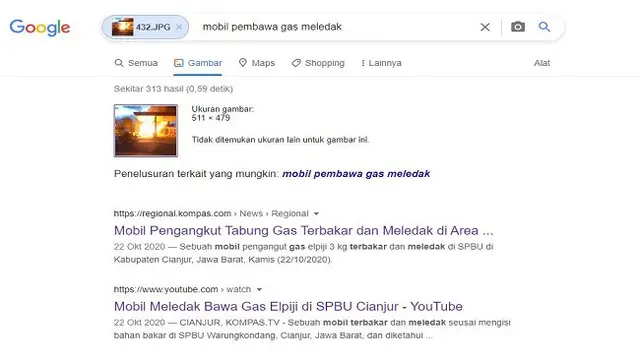Open the Maps tab
The image size is (640, 360).
click(257, 63)
